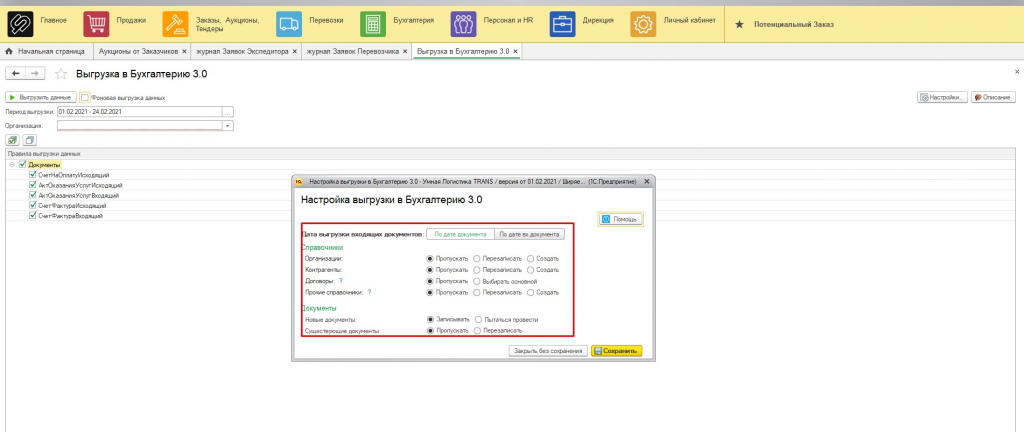The width and height of the screenshot is (1024, 432).
Task: Open the Дирекция briefcase icon
Action: [562, 24]
